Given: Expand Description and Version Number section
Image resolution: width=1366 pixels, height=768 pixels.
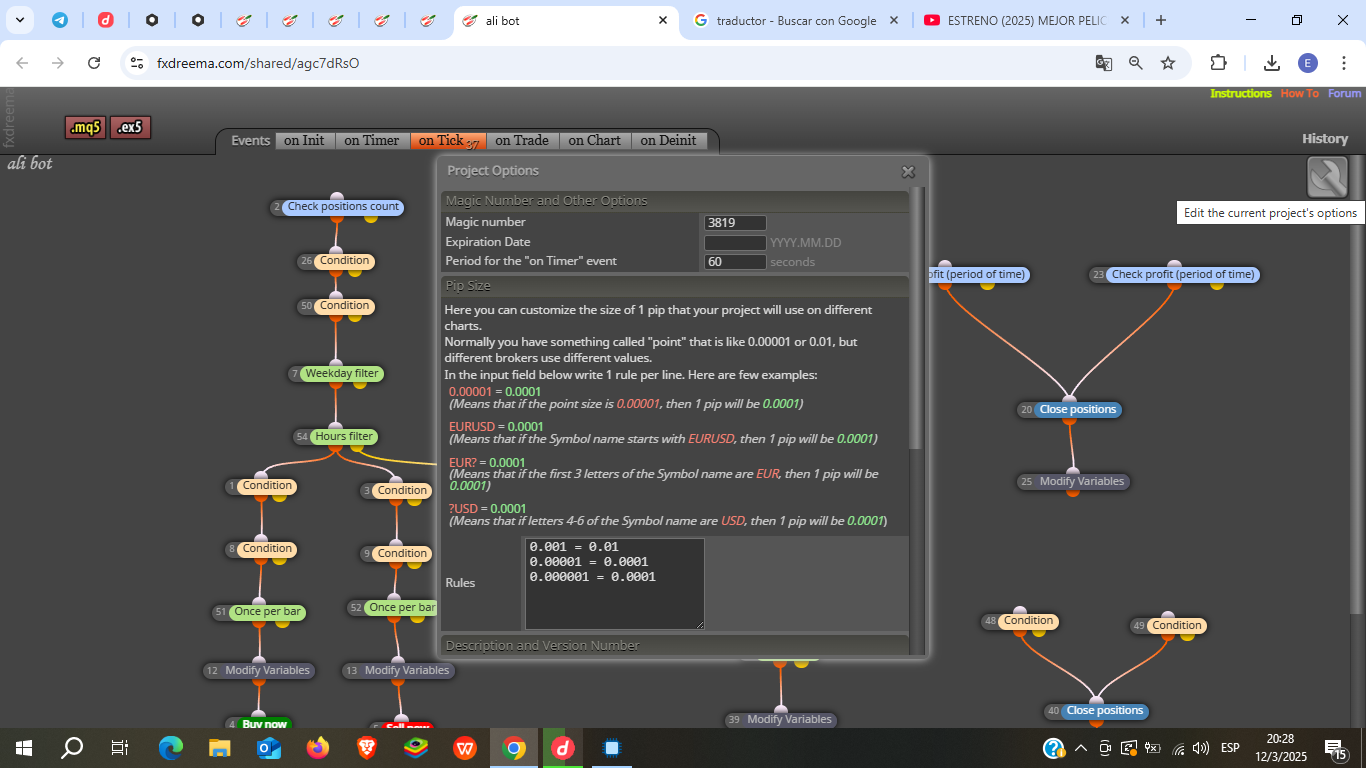Looking at the screenshot, I should (675, 645).
